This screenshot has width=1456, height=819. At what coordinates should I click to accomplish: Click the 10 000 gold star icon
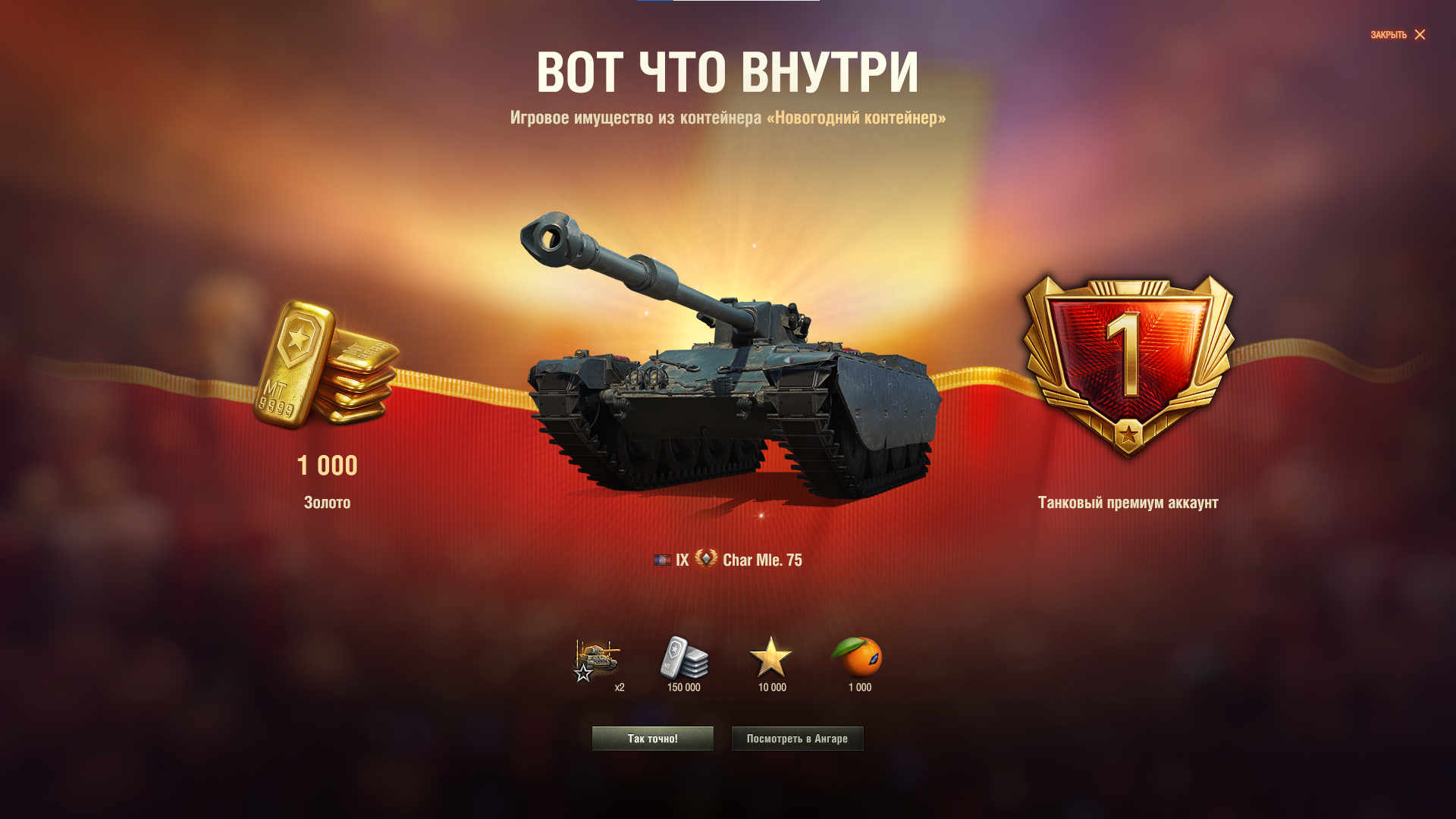click(771, 657)
